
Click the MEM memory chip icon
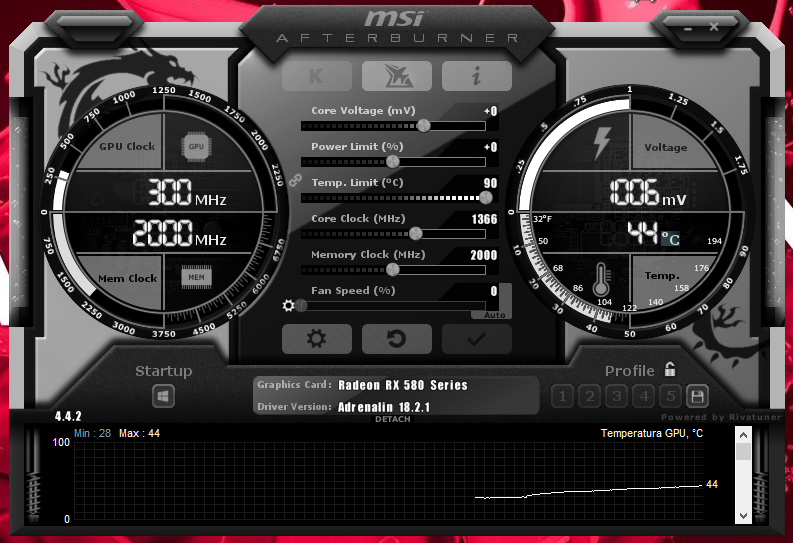point(196,277)
